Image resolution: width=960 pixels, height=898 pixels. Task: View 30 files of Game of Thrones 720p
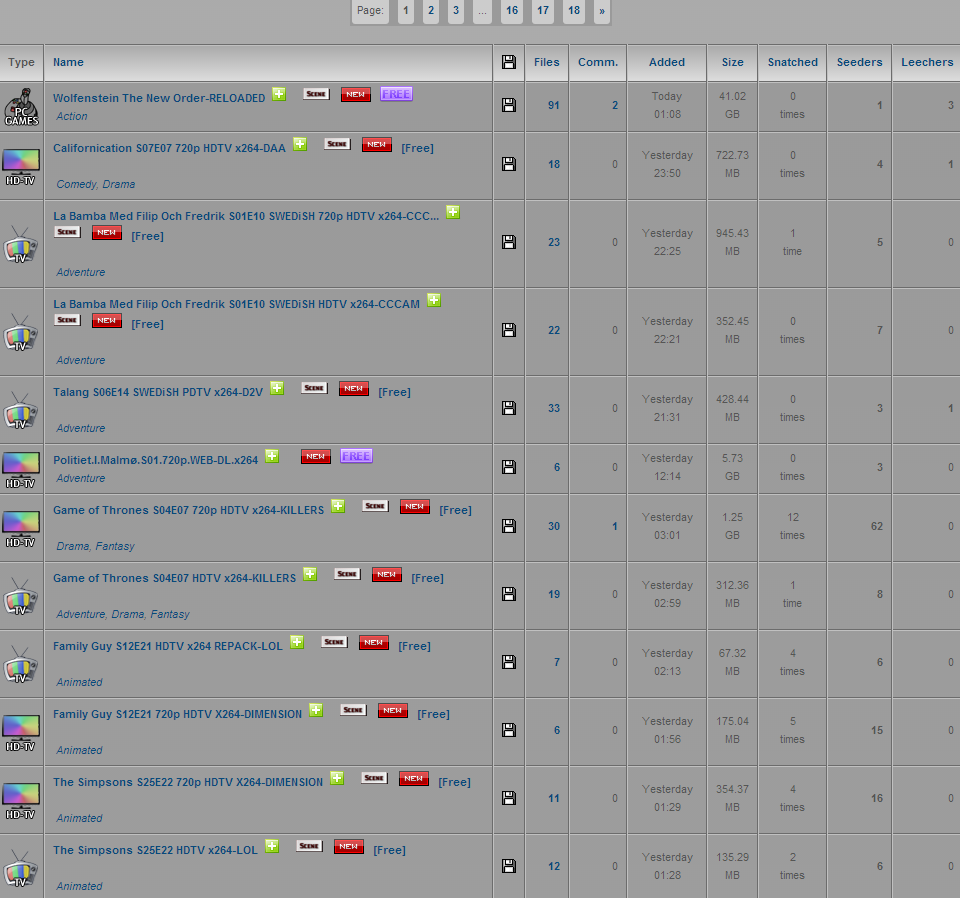(553, 526)
